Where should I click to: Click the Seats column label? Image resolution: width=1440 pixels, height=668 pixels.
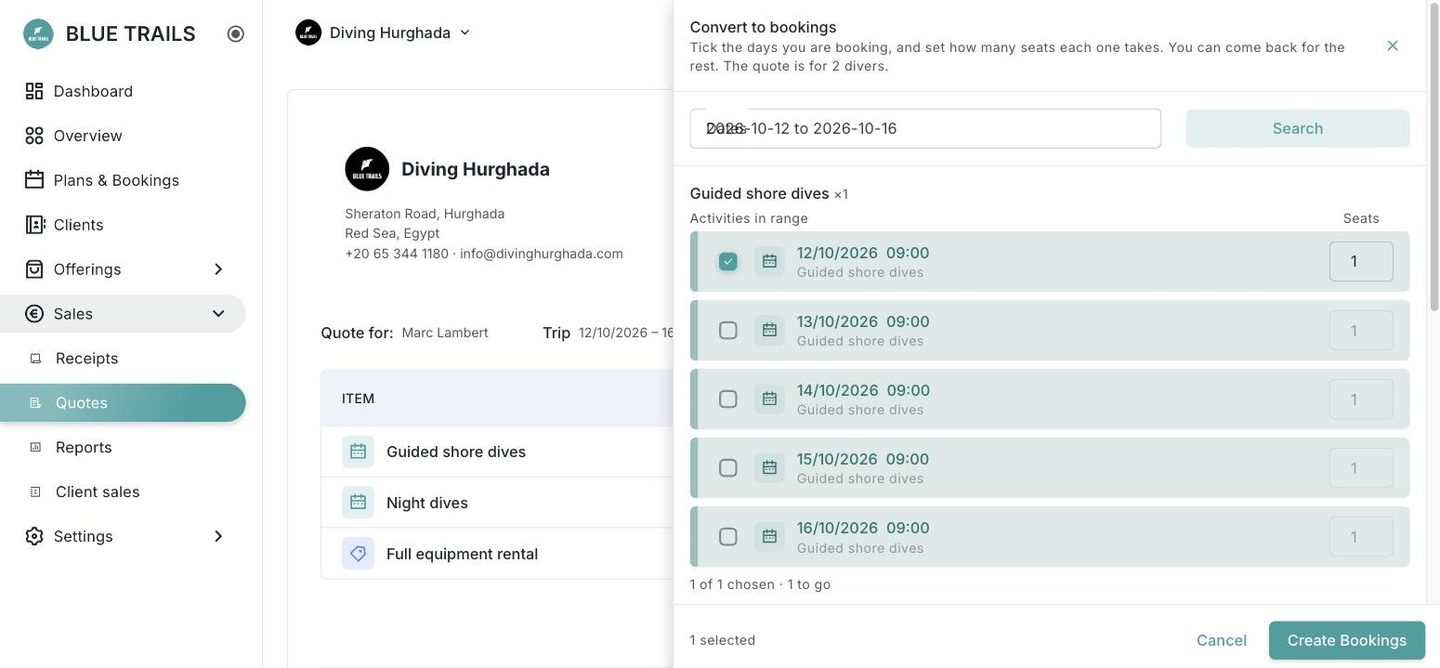(x=1361, y=219)
